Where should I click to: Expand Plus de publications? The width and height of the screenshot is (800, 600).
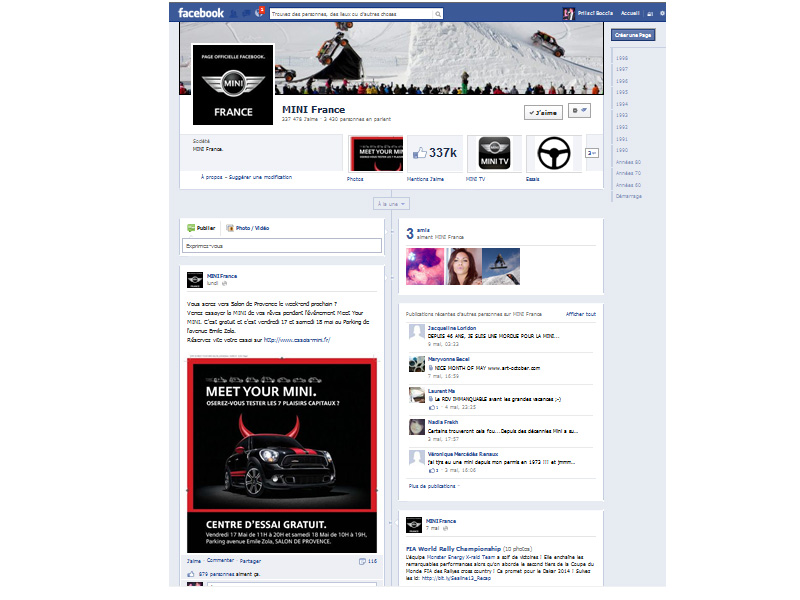pyautogui.click(x=434, y=486)
